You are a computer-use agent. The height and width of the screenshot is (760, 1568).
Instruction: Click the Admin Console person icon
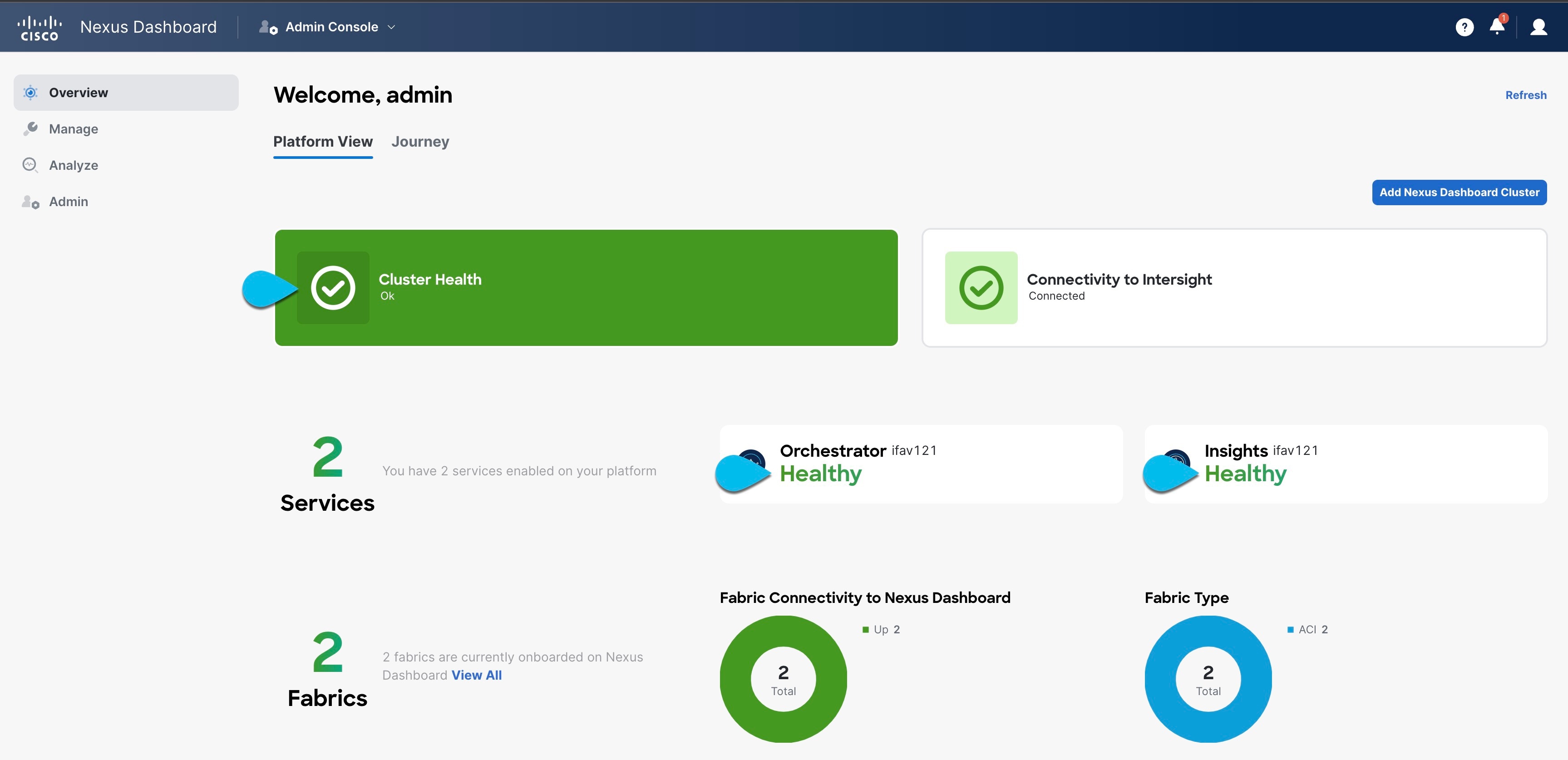tap(268, 27)
